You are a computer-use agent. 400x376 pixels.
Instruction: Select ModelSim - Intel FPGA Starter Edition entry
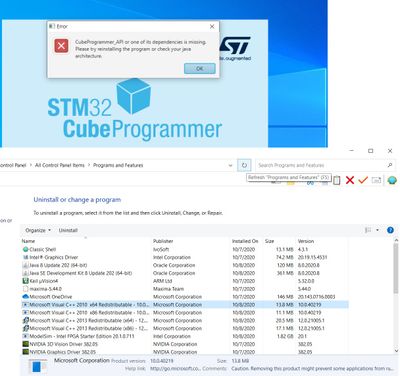82,336
